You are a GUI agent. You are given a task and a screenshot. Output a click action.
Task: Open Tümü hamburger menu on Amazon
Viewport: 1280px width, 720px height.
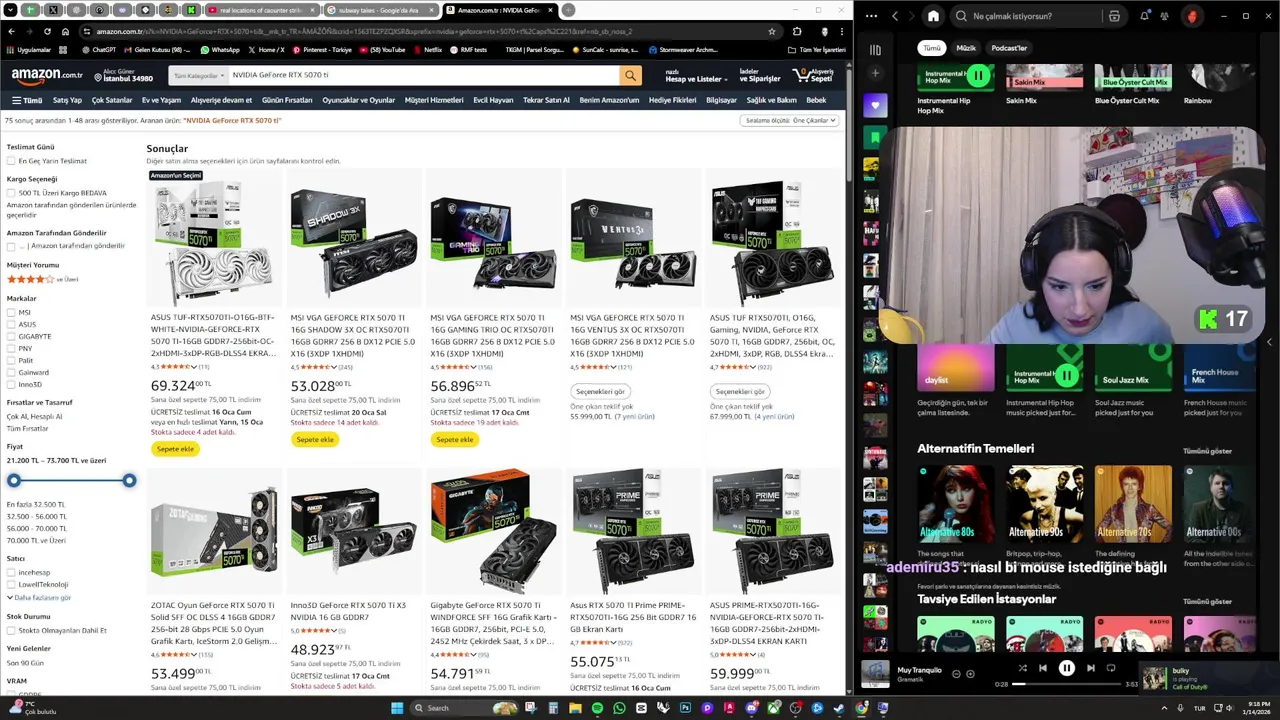point(27,100)
